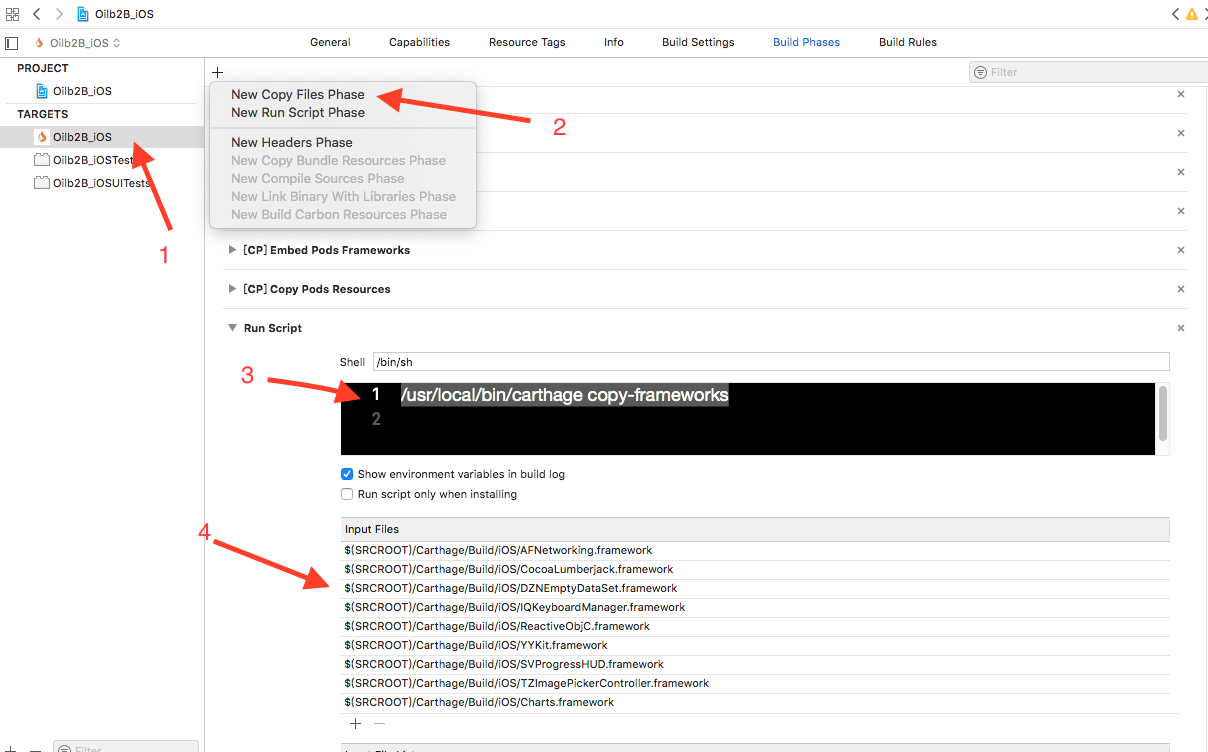This screenshot has width=1208, height=752.
Task: Enable Run script only when installing
Action: click(347, 494)
